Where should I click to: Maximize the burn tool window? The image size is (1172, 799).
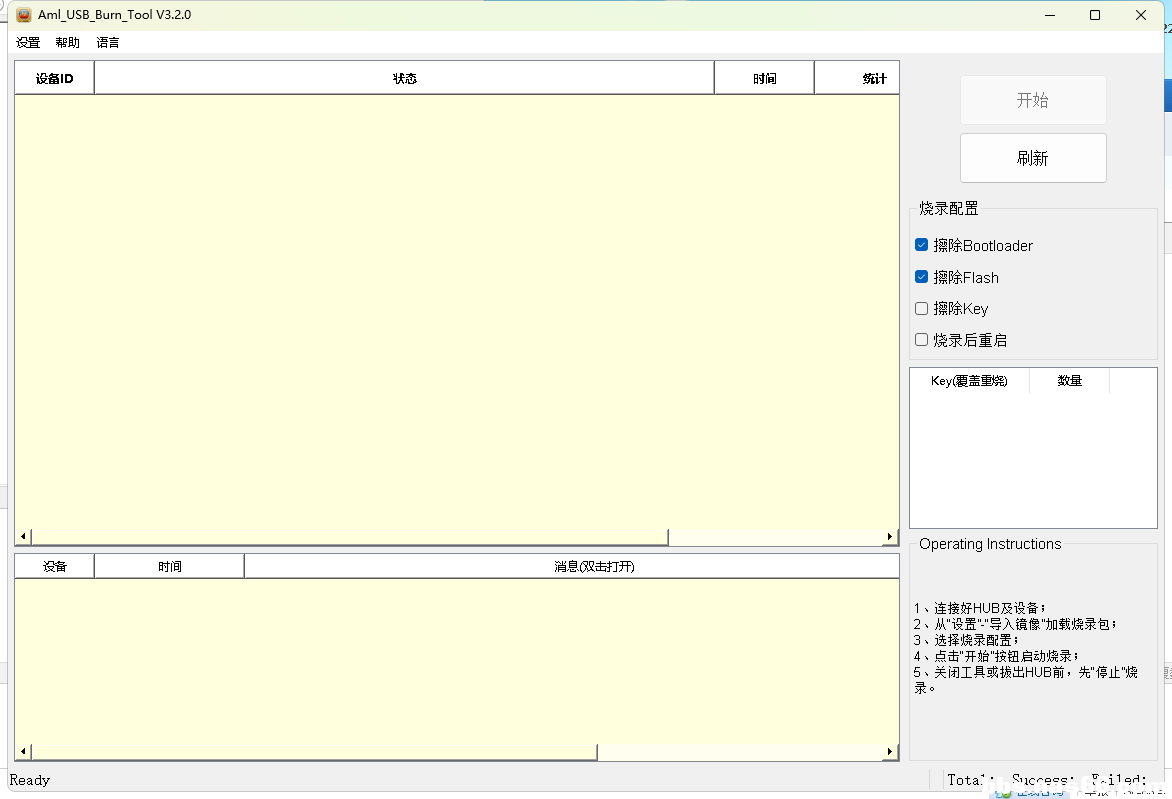[1095, 15]
